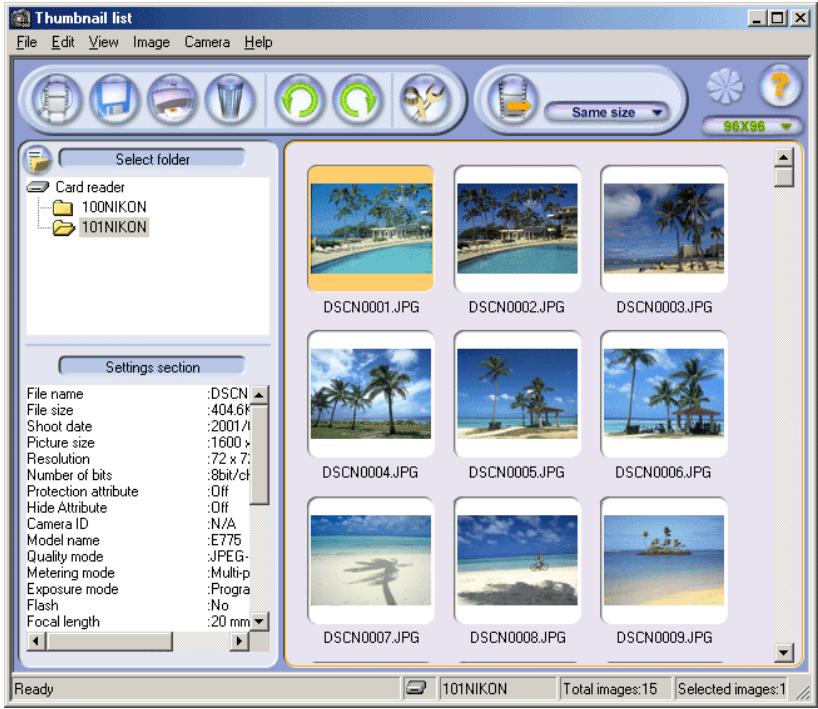Click thumbnail pane scroll up arrow
The width and height of the screenshot is (818, 709).
[784, 157]
